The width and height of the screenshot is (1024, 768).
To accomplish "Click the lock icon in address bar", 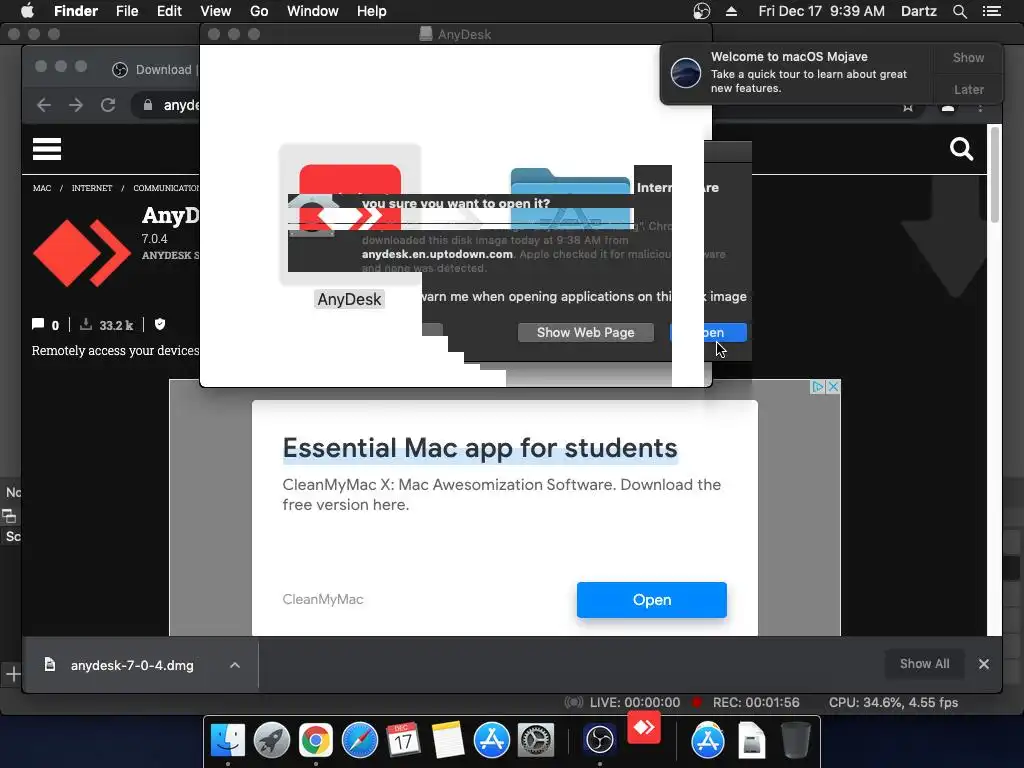I will [148, 104].
